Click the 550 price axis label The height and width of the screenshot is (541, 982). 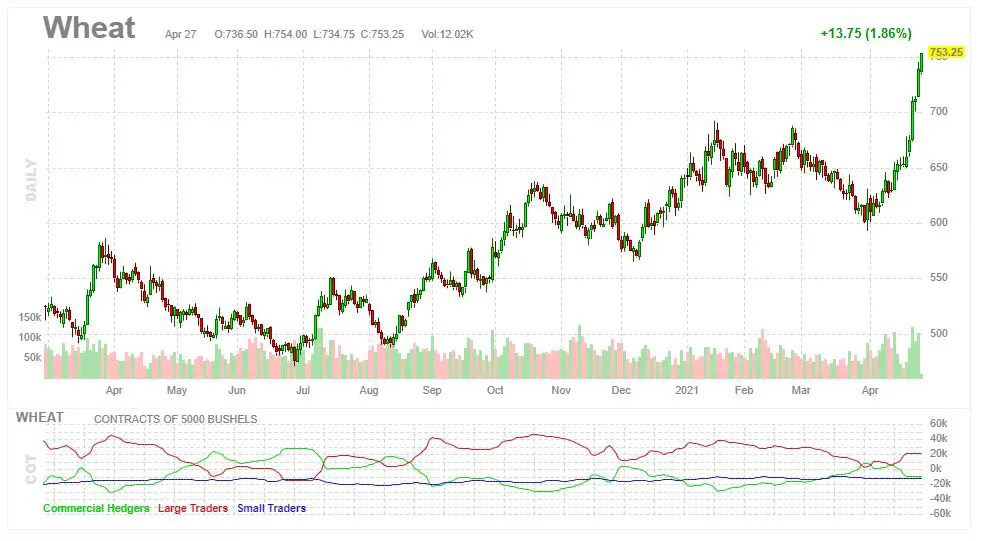click(939, 278)
